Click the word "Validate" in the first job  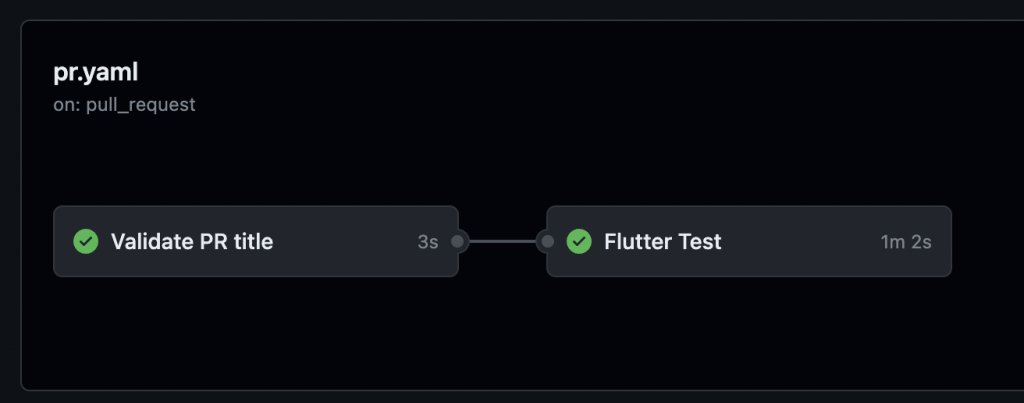coord(148,241)
